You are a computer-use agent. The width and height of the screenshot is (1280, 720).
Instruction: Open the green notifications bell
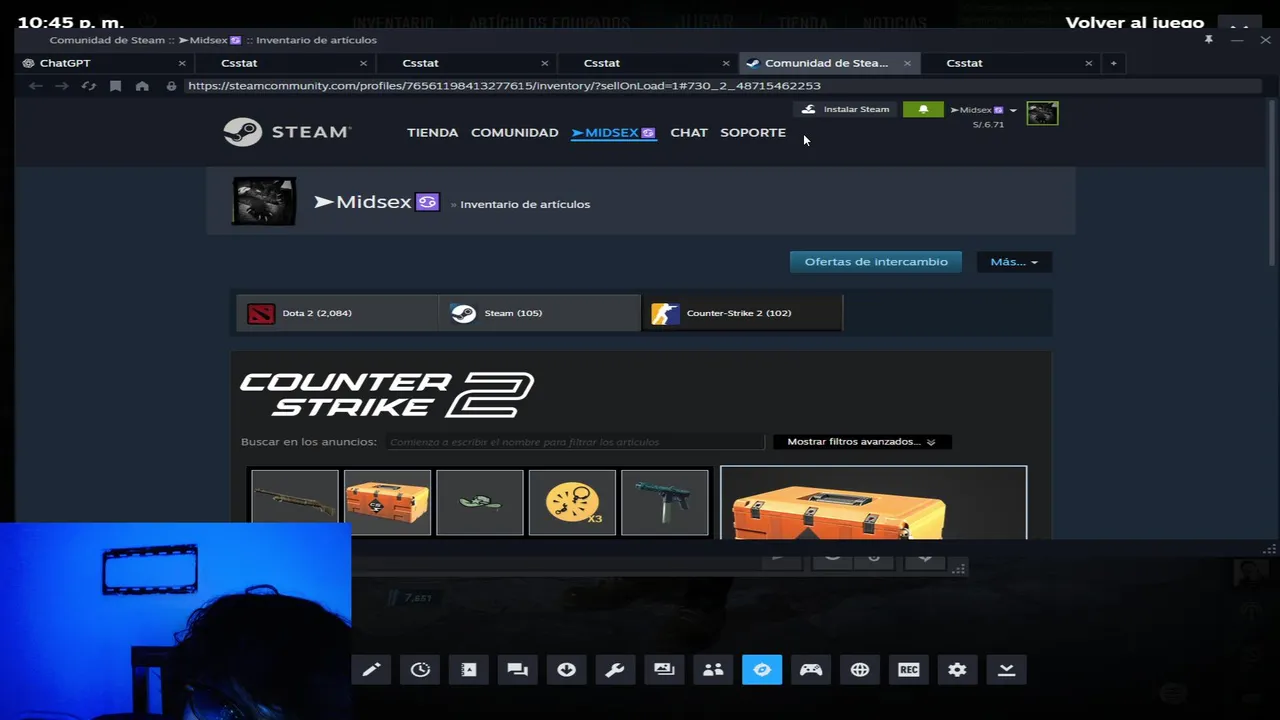(x=923, y=109)
